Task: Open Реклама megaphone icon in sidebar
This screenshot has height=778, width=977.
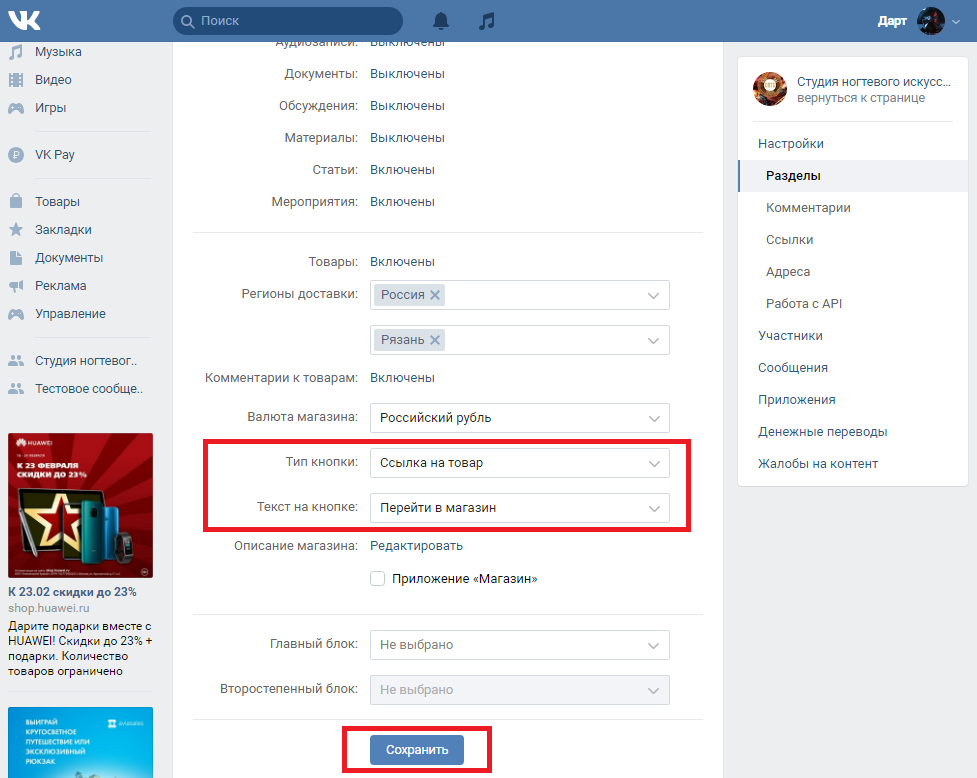Action: click(16, 286)
